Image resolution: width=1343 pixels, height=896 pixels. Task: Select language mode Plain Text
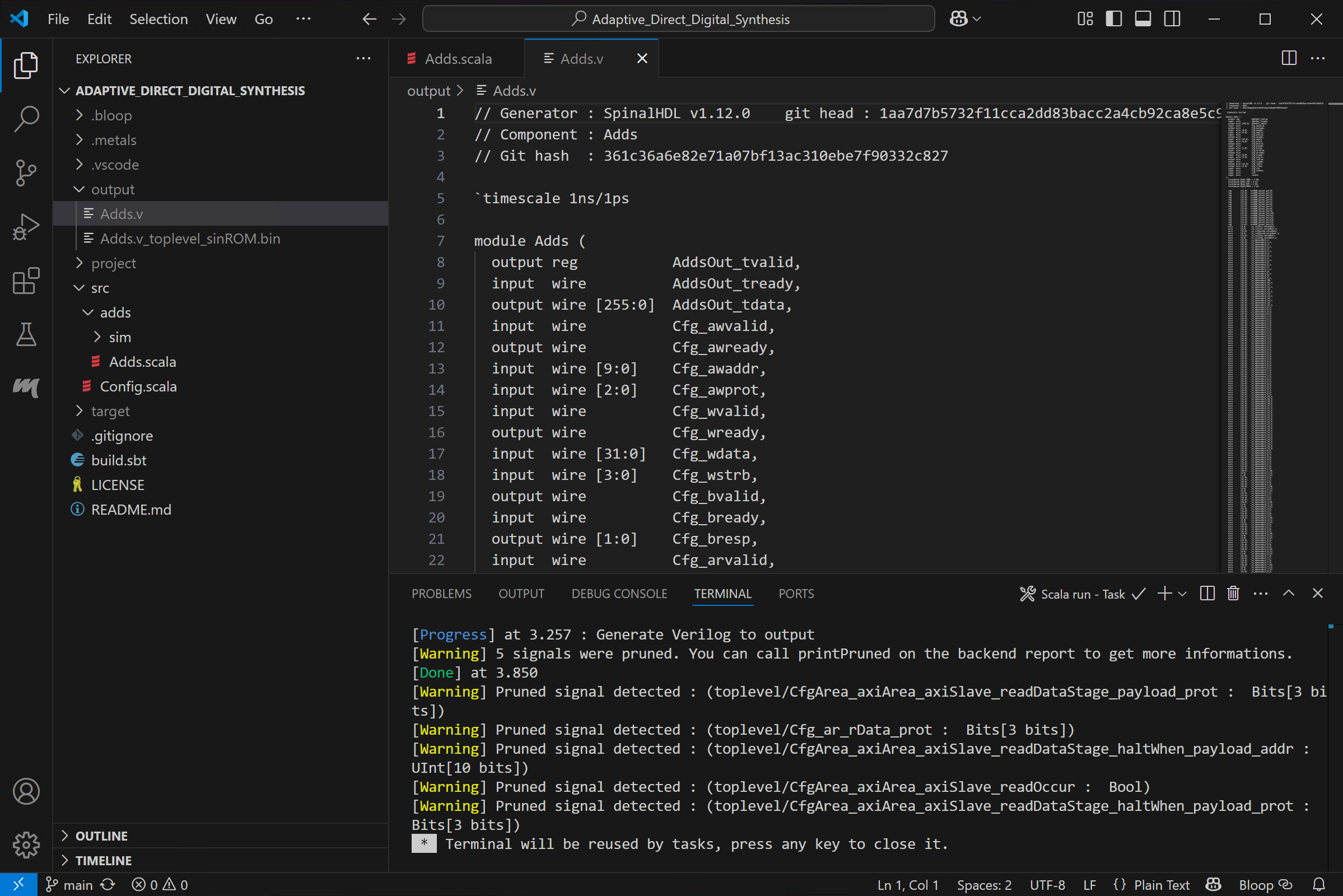pyautogui.click(x=1162, y=885)
